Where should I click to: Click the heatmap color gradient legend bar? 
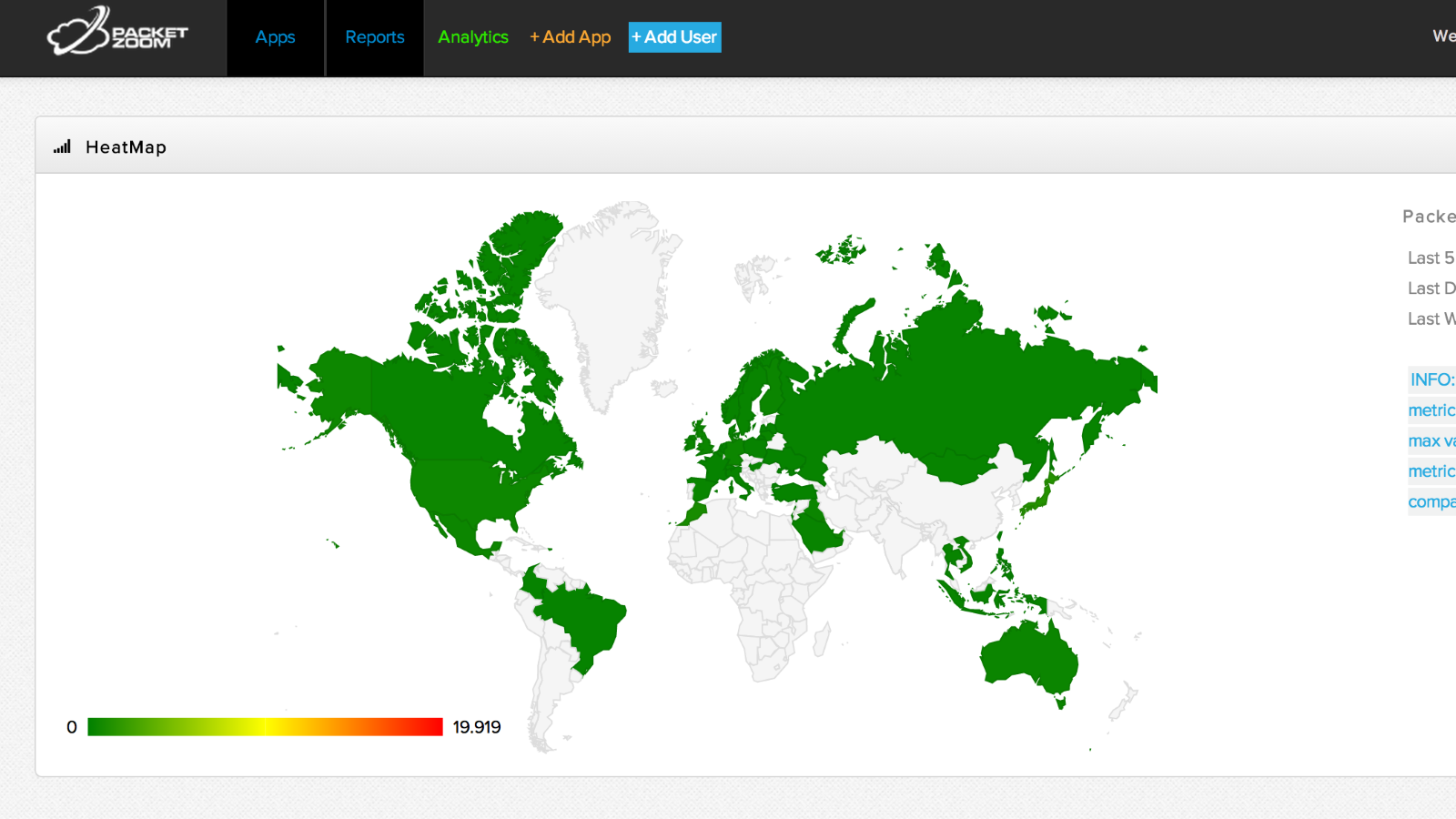point(265,727)
